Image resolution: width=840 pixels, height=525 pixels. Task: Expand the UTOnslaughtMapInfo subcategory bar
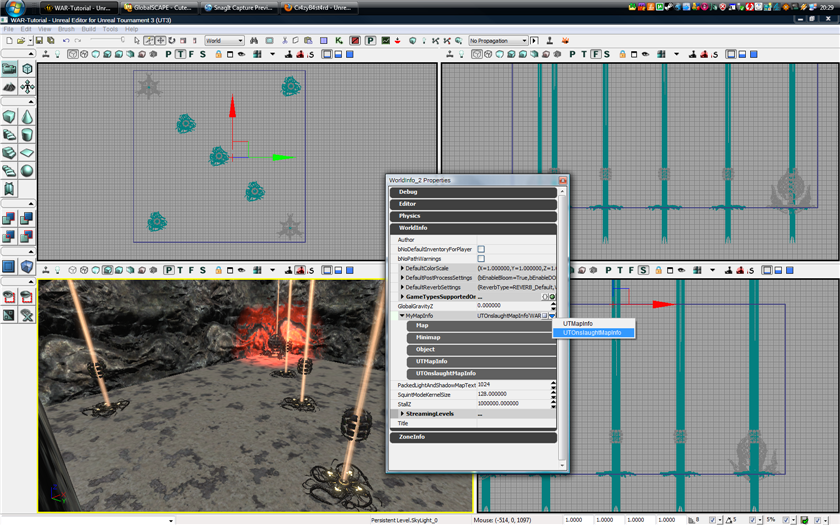pos(481,373)
